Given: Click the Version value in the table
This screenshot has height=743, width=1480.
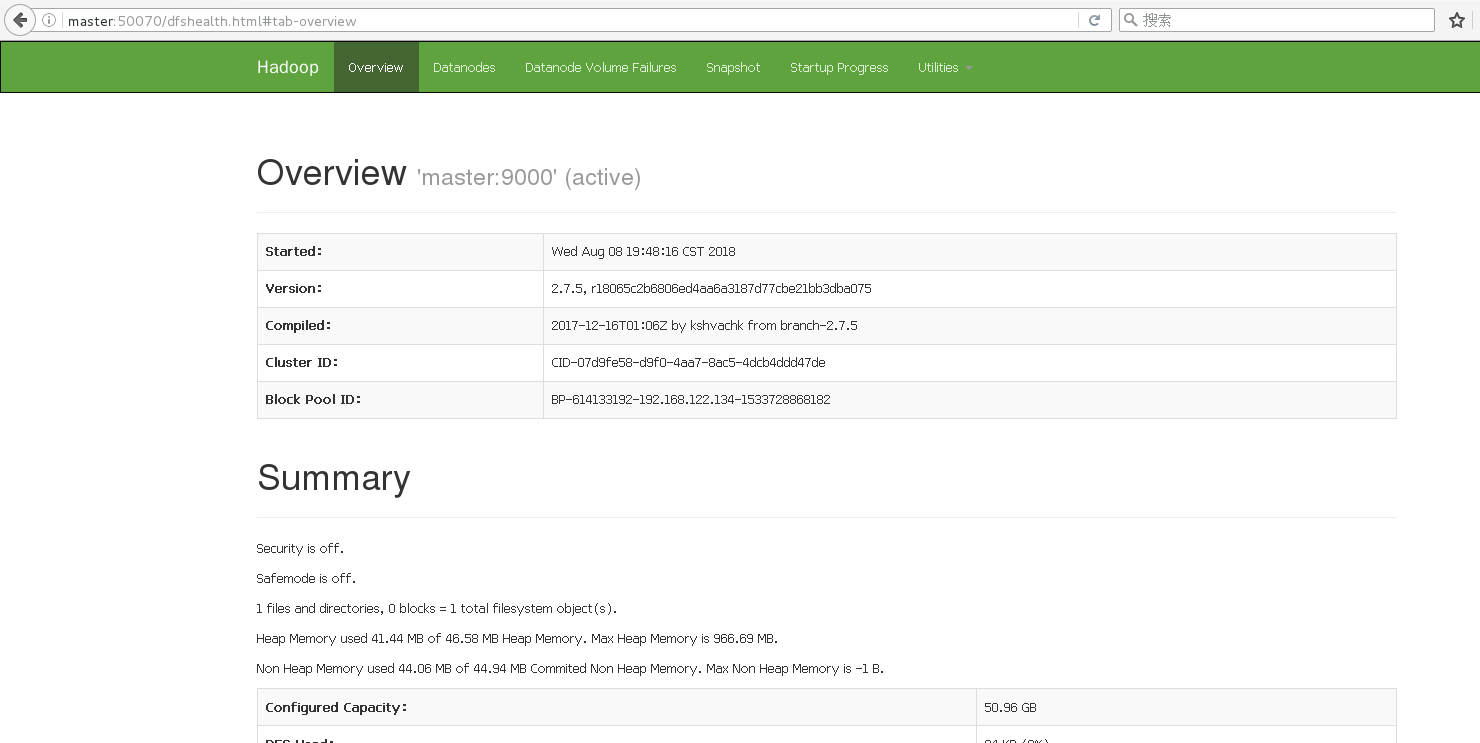Looking at the screenshot, I should tap(711, 289).
